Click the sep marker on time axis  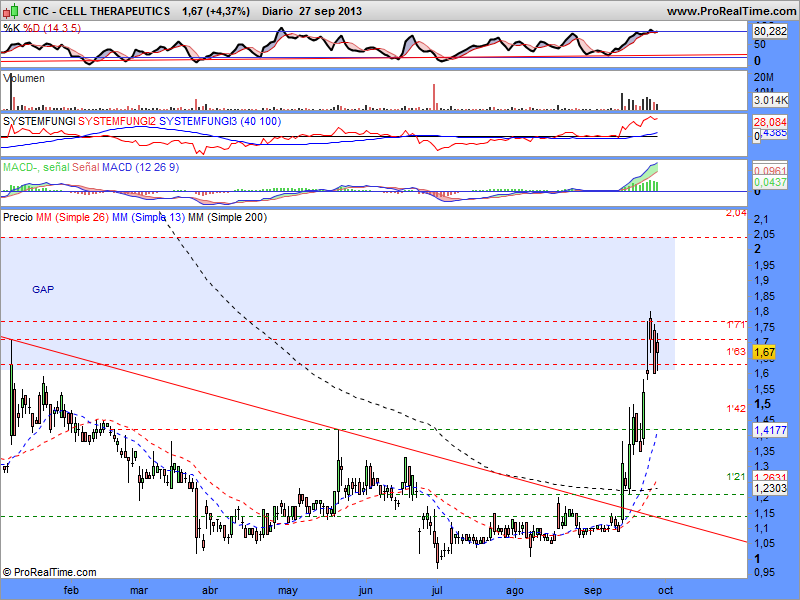click(x=593, y=591)
